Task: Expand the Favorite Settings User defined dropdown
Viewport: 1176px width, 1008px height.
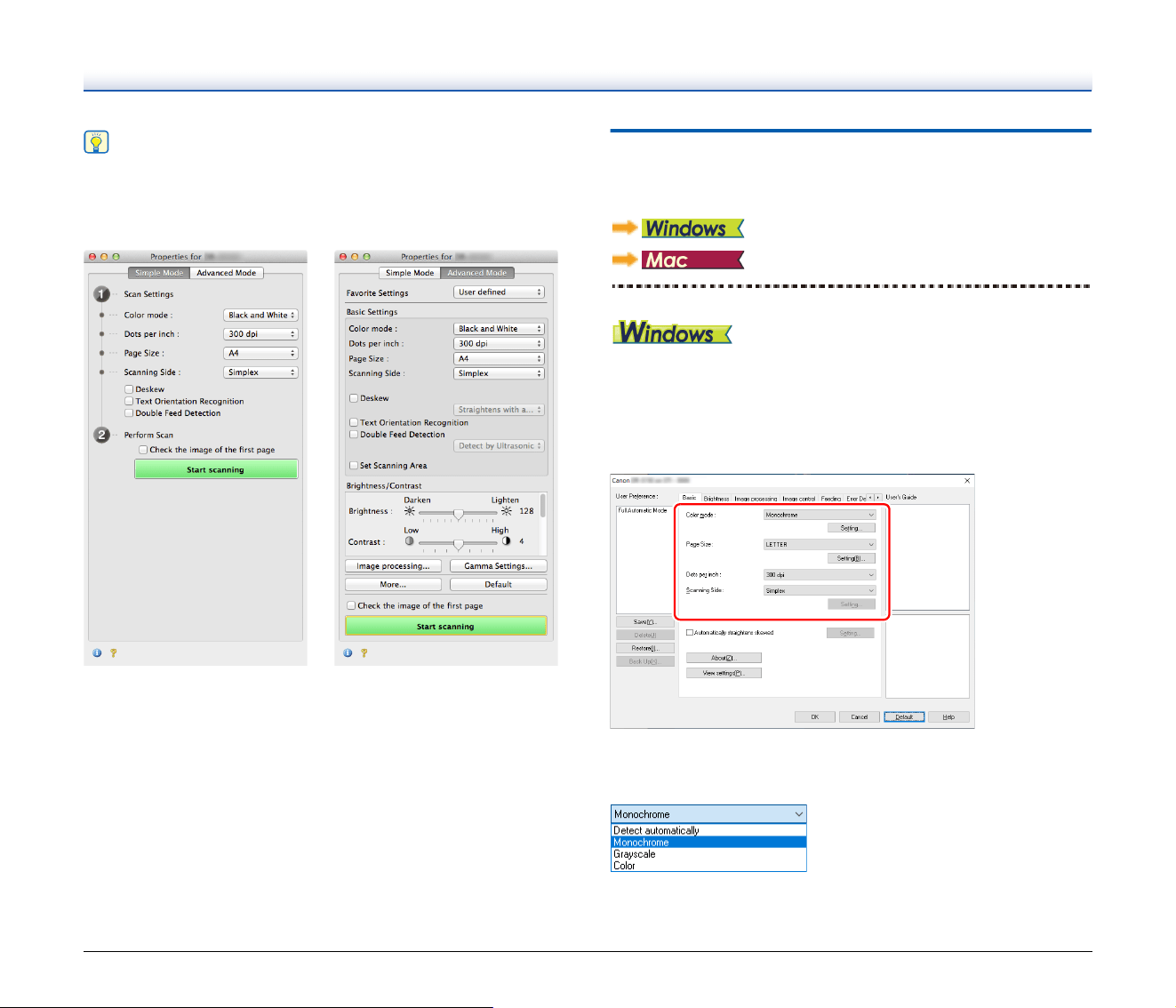Action: pos(499,292)
